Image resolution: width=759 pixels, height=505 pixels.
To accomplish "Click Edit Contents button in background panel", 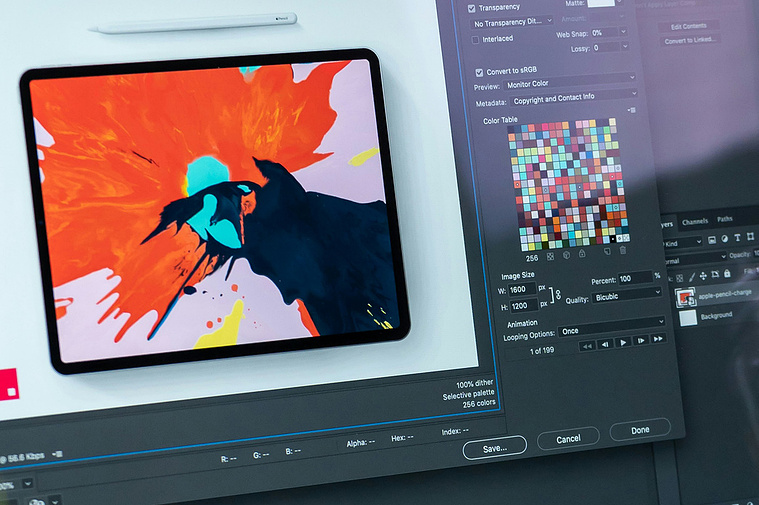I will [x=688, y=26].
